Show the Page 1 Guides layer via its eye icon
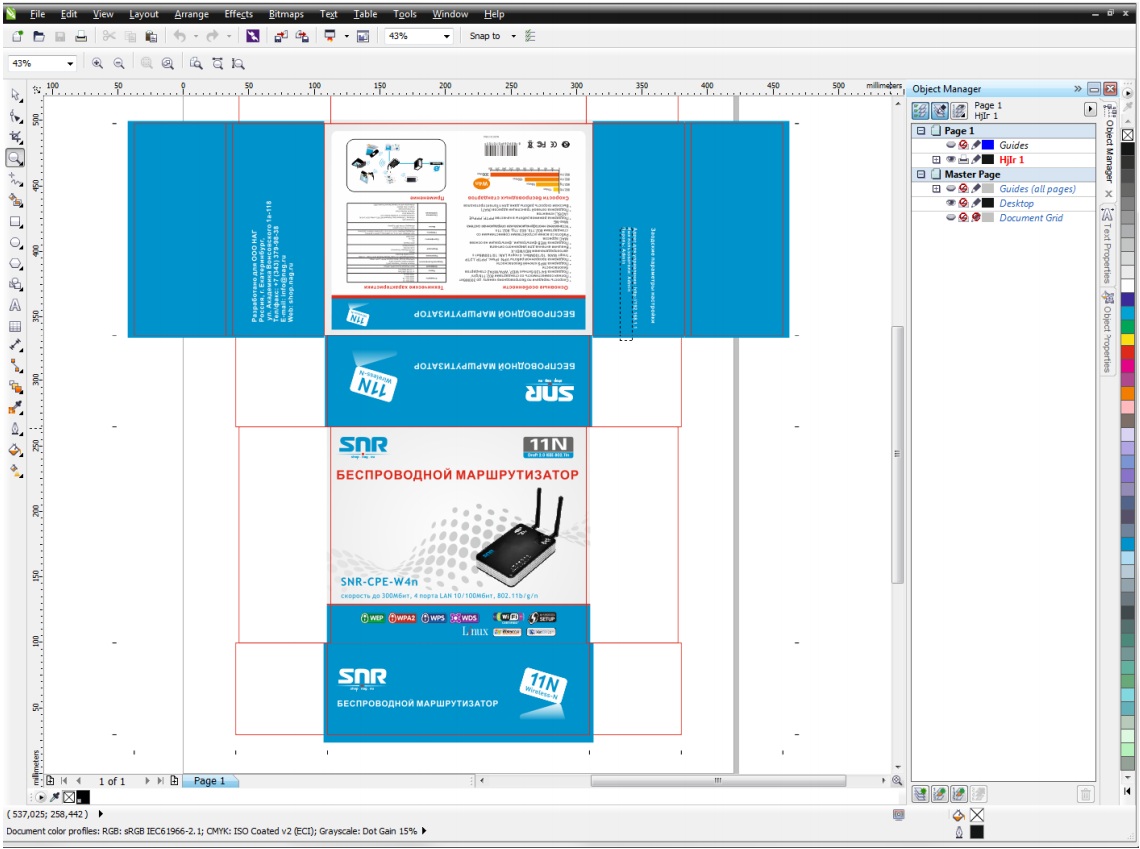The height and width of the screenshot is (849, 1140). pos(951,145)
